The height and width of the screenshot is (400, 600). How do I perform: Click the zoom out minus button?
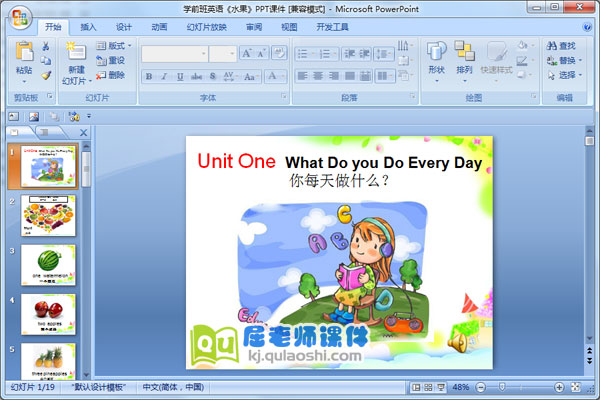[481, 388]
